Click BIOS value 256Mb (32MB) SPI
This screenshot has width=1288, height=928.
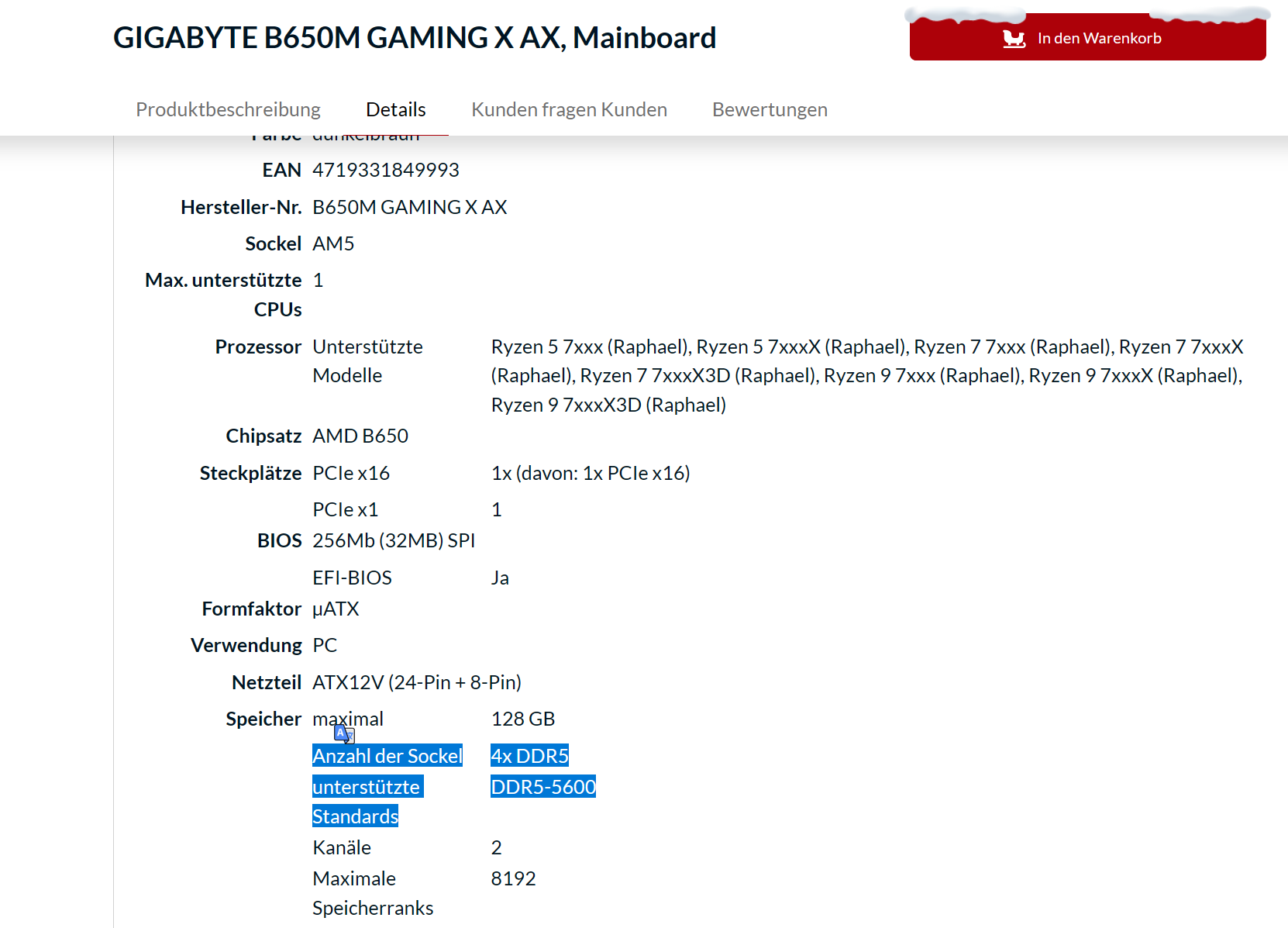click(x=394, y=540)
